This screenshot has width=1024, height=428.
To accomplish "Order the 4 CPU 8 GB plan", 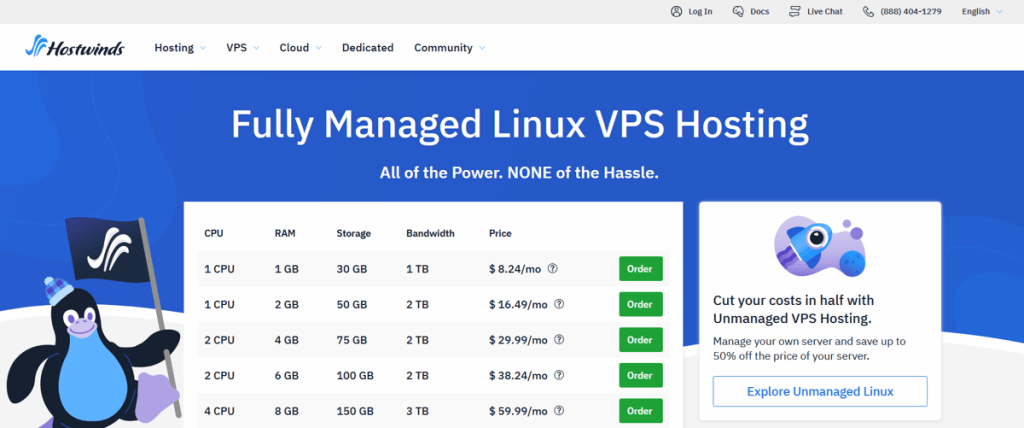I will click(x=641, y=411).
